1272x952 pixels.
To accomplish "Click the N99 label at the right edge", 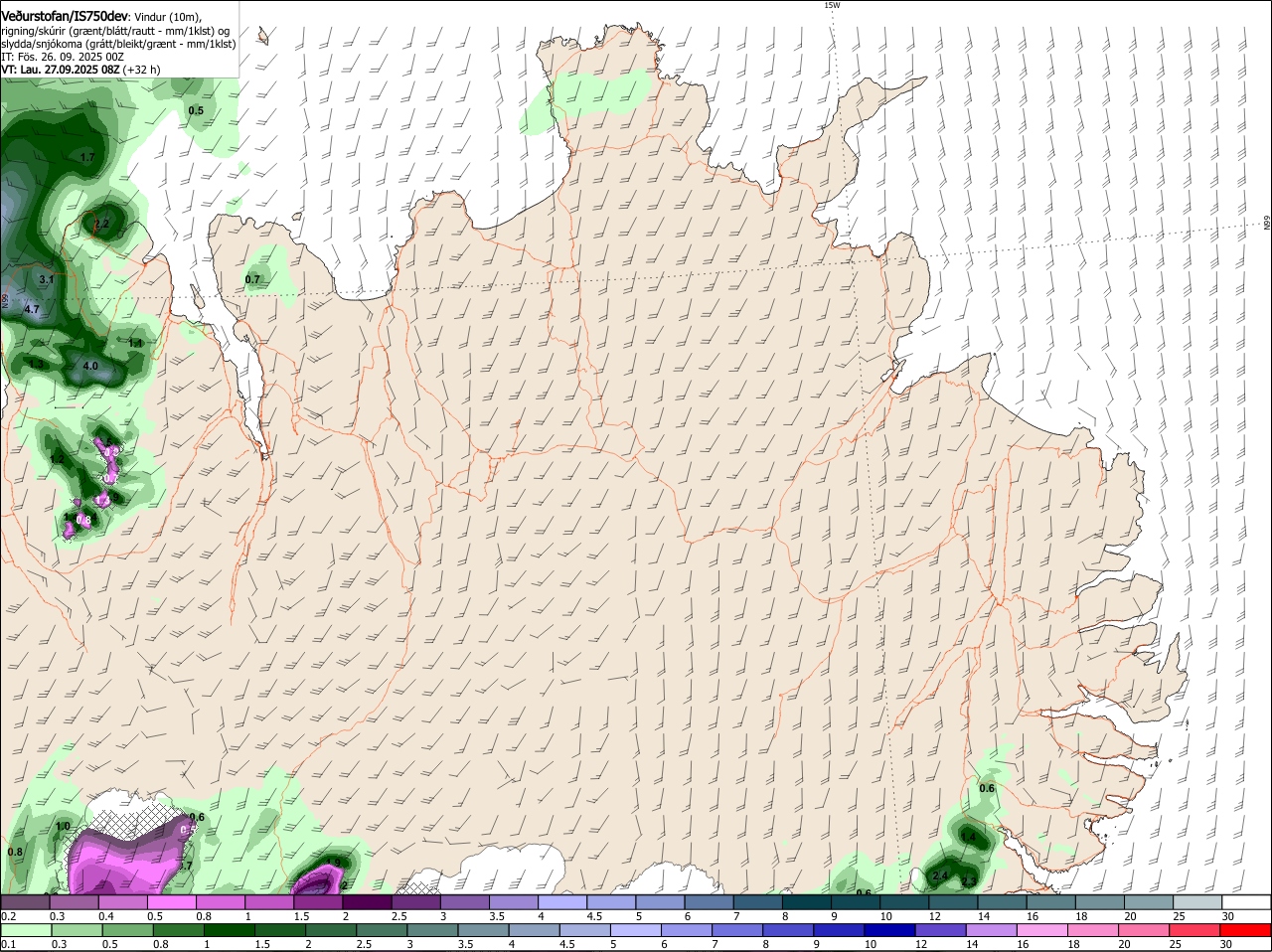I will pos(1267,224).
